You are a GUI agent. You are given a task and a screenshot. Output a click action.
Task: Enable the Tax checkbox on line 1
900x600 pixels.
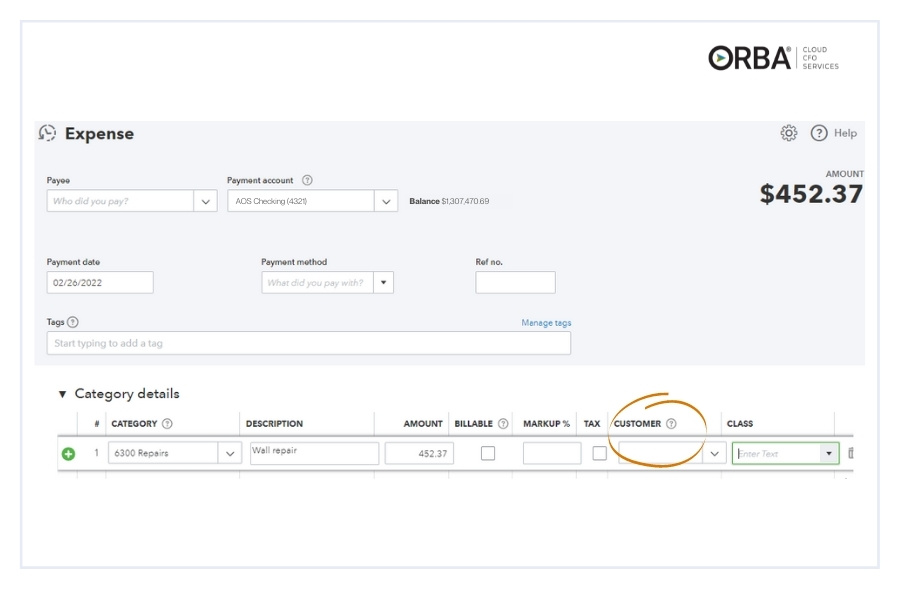599,453
